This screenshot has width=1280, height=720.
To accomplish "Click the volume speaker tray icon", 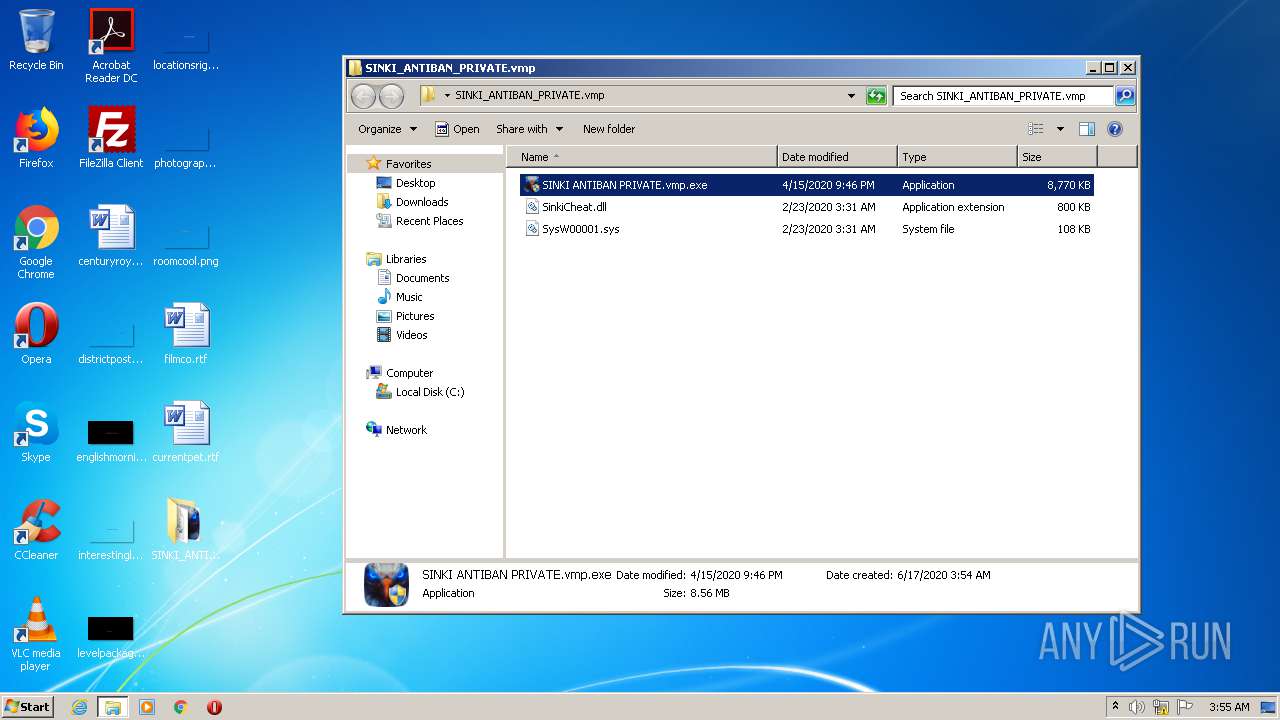I will 1137,707.
